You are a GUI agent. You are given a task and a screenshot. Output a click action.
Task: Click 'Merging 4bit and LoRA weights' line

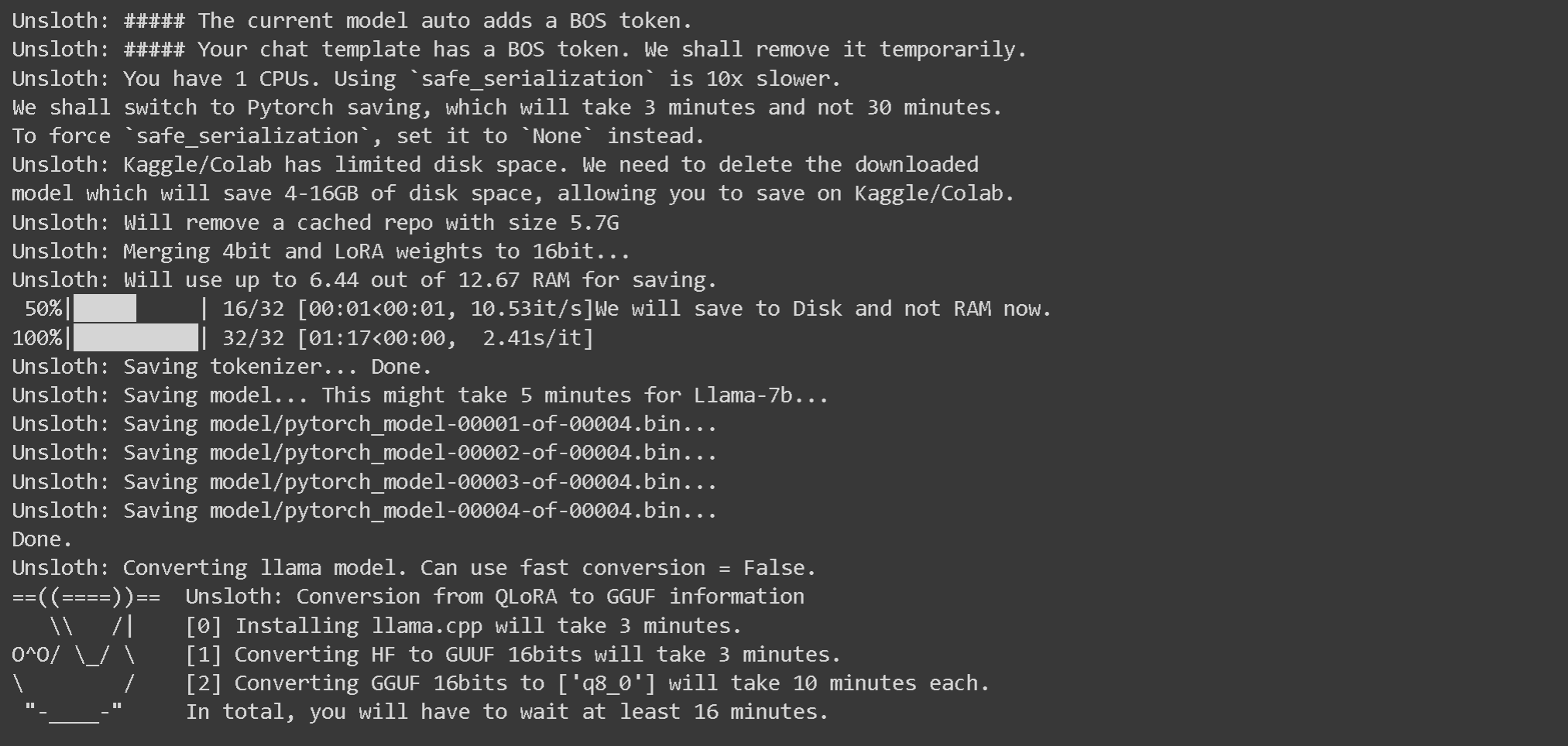(x=321, y=252)
